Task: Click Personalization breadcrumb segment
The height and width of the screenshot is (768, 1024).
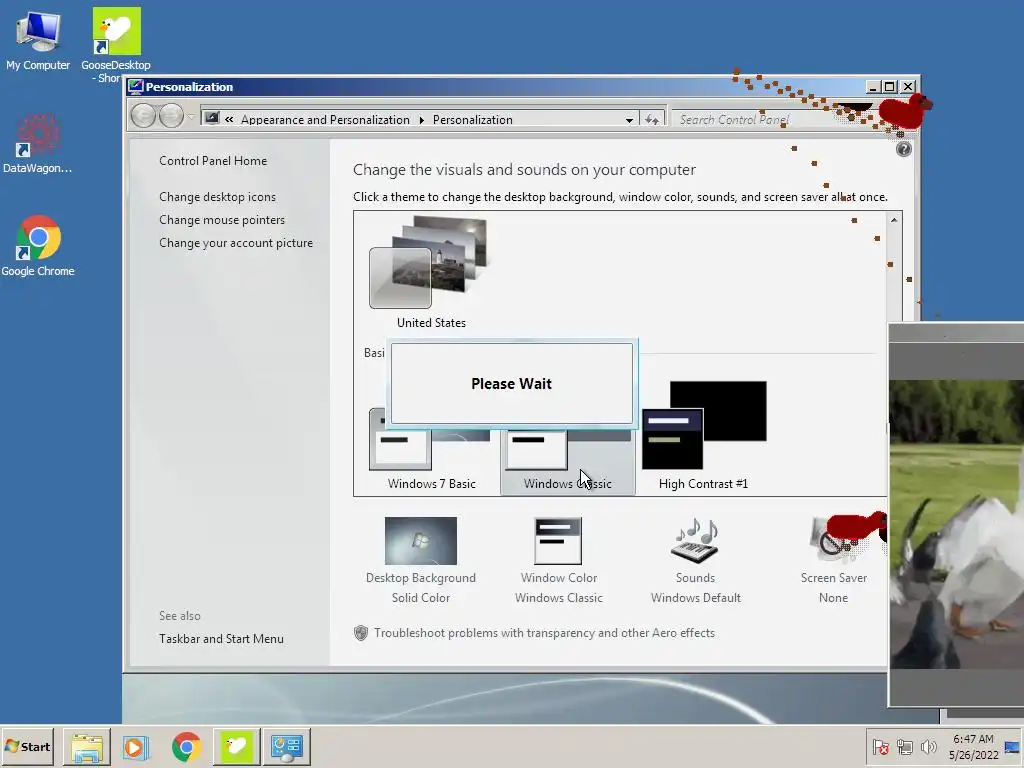Action: pyautogui.click(x=473, y=120)
